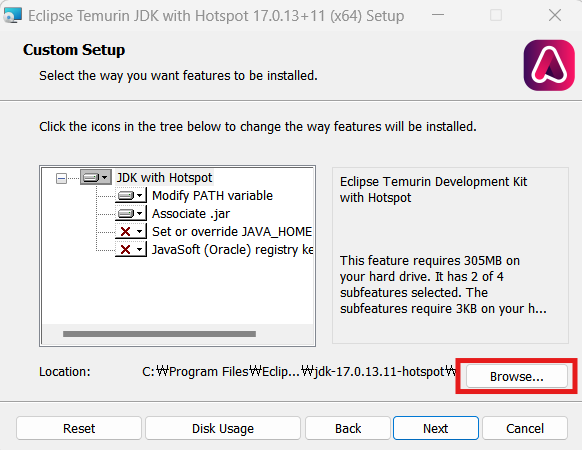This screenshot has height=450, width=582.
Task: Select the JavaSoft (Oracle) registry keys item
Action: click(x=232, y=250)
